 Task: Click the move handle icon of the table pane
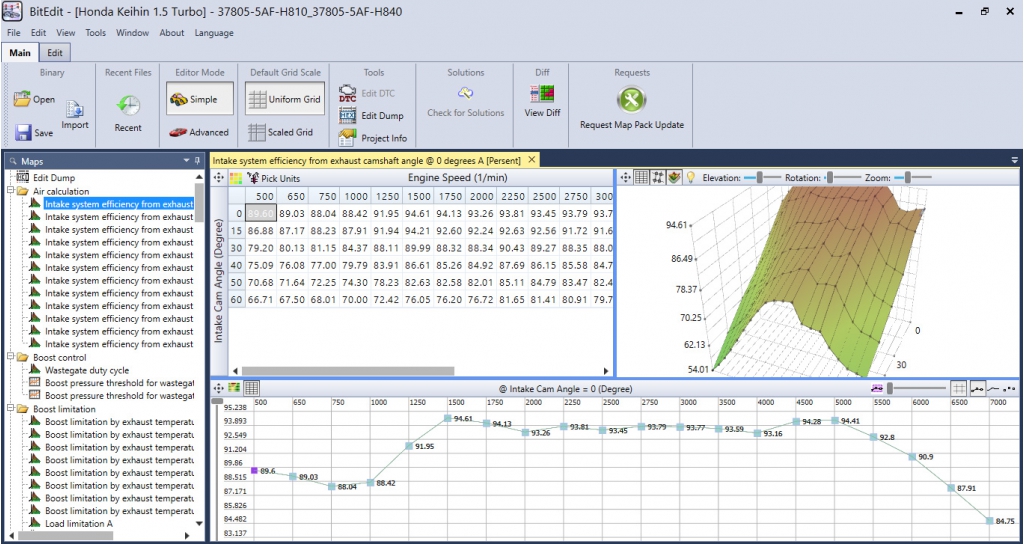(x=219, y=178)
